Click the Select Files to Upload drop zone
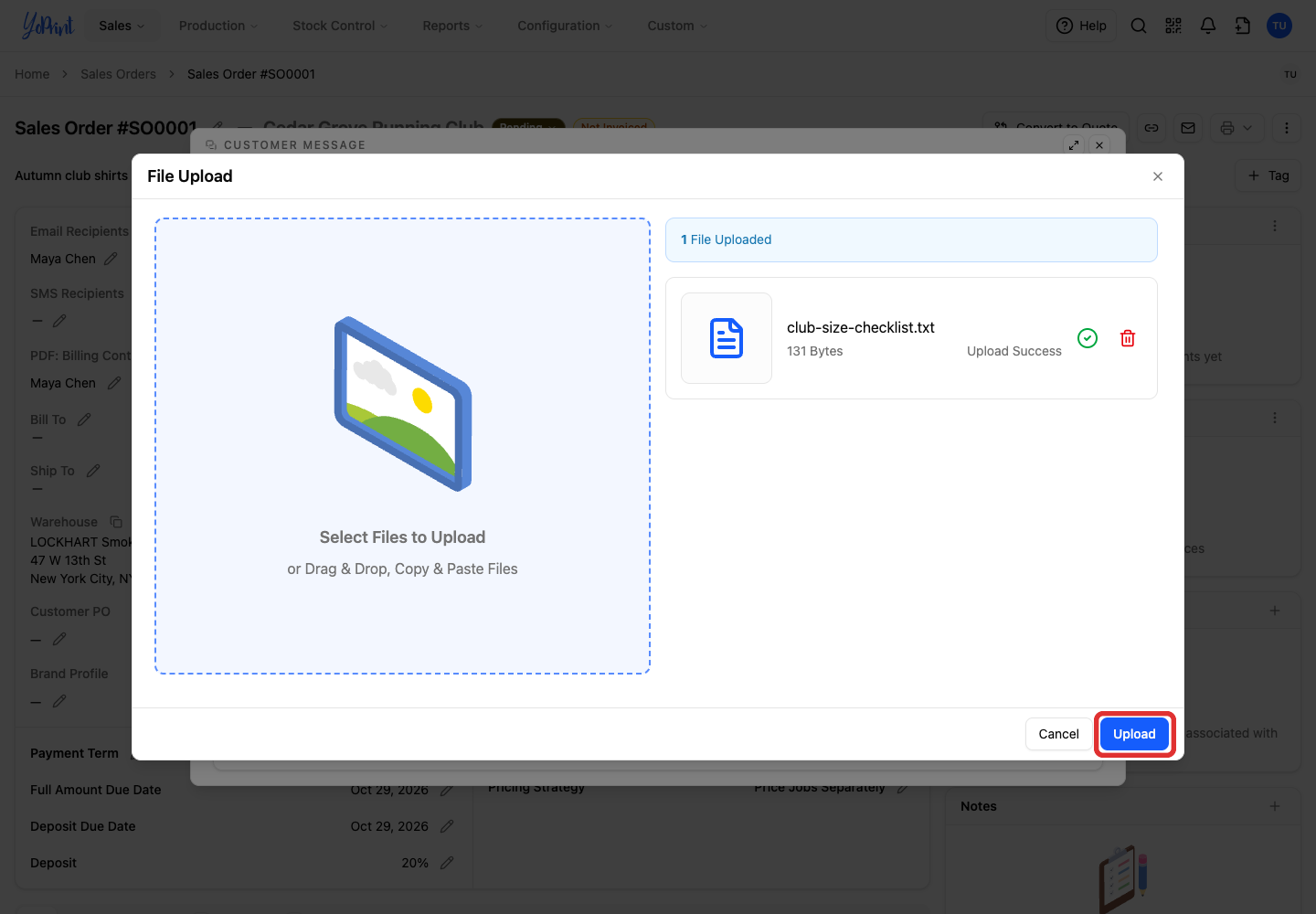This screenshot has width=1316, height=914. click(402, 446)
